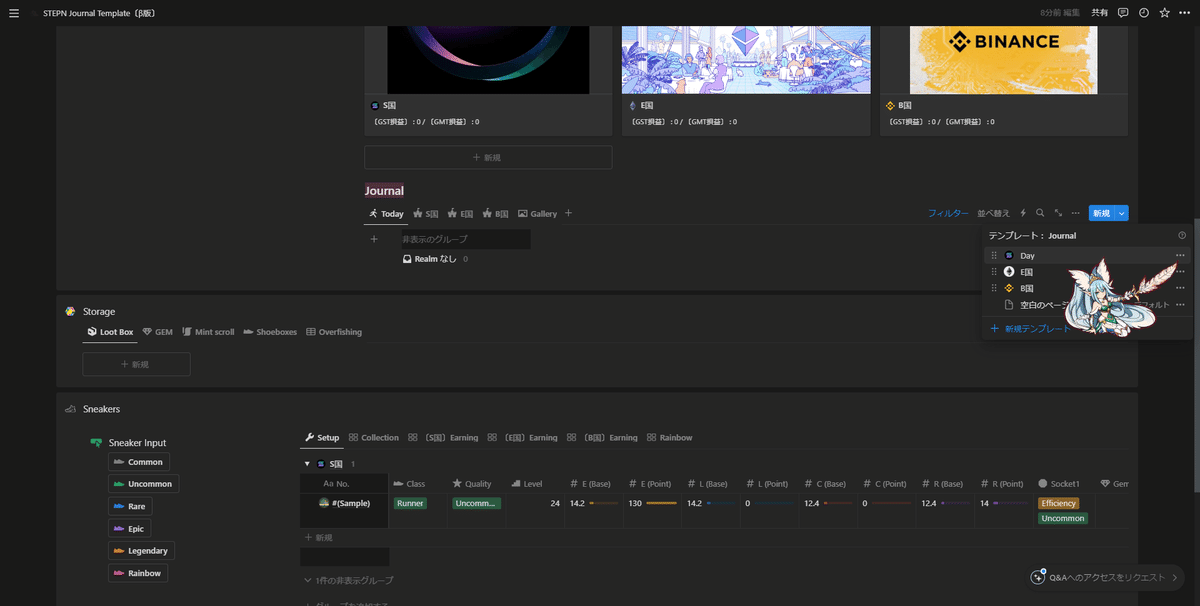Switch to the Gallery view tab
This screenshot has height=606, width=1200.
[537, 214]
